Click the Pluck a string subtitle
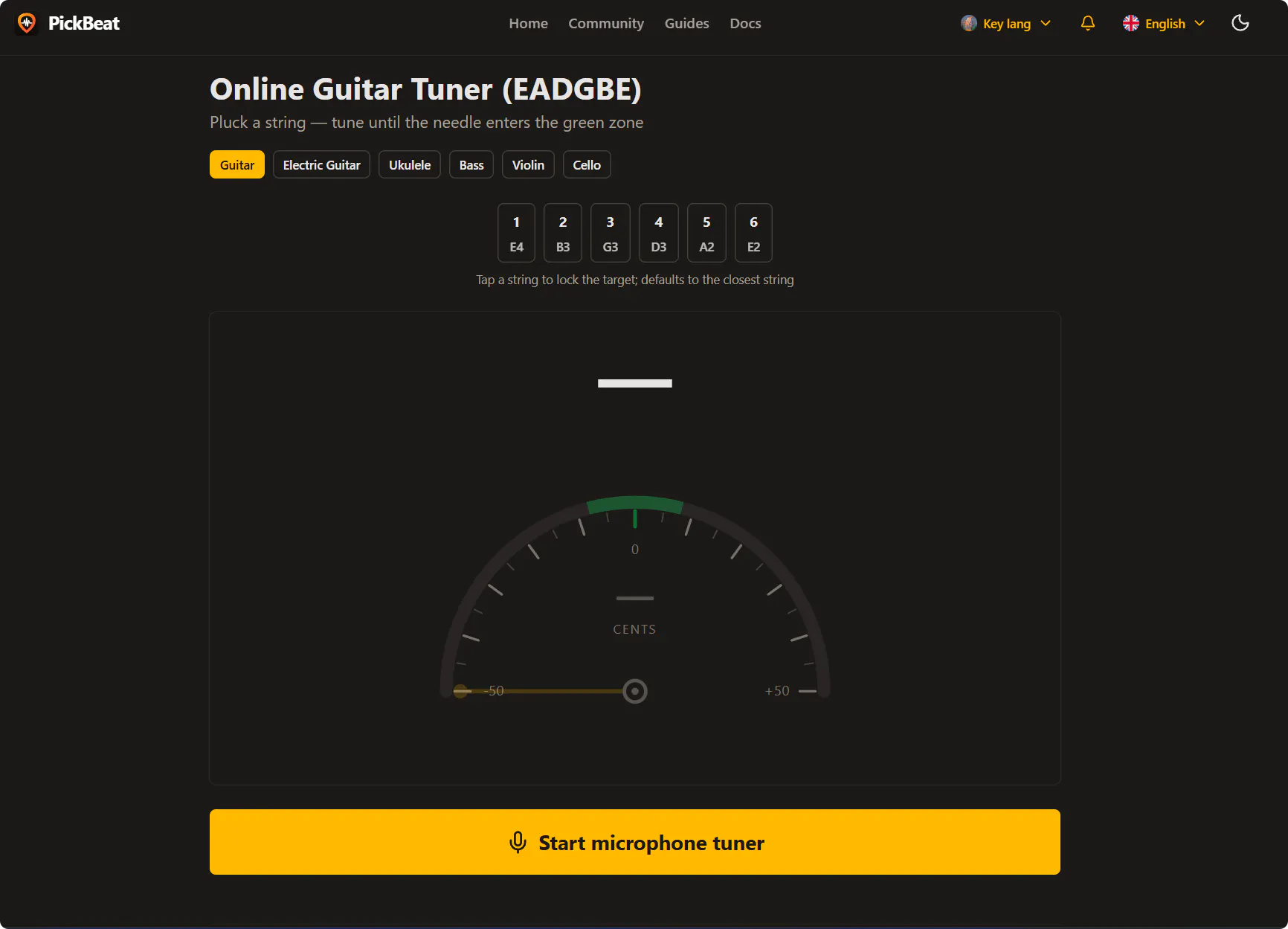1288x929 pixels. point(427,123)
